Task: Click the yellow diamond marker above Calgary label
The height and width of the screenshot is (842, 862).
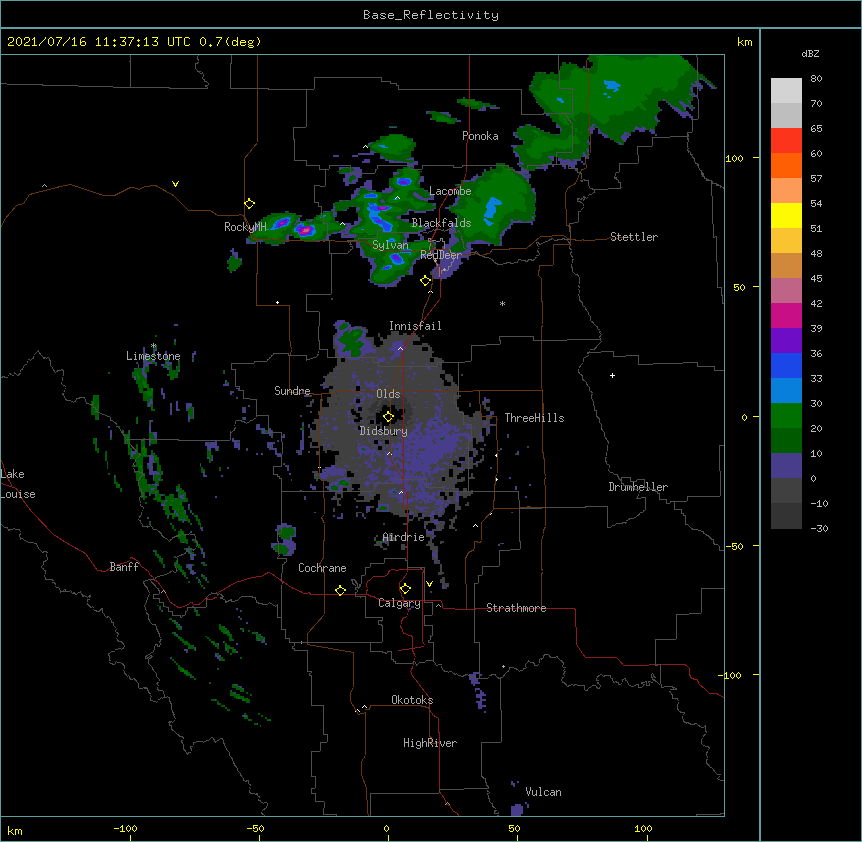Action: 405,589
